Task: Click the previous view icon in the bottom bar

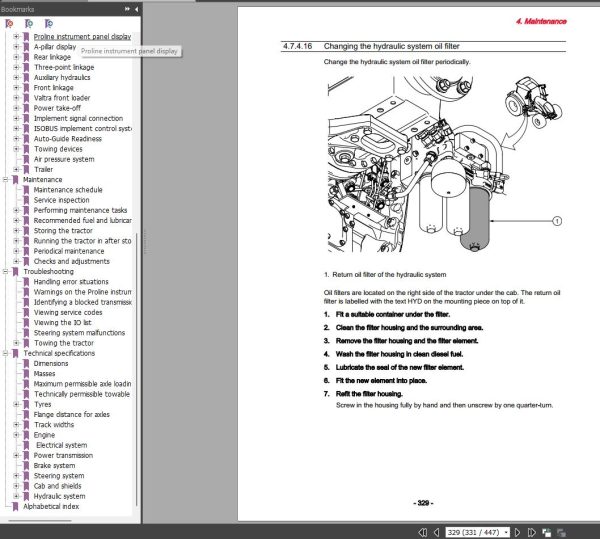Action: (546, 532)
